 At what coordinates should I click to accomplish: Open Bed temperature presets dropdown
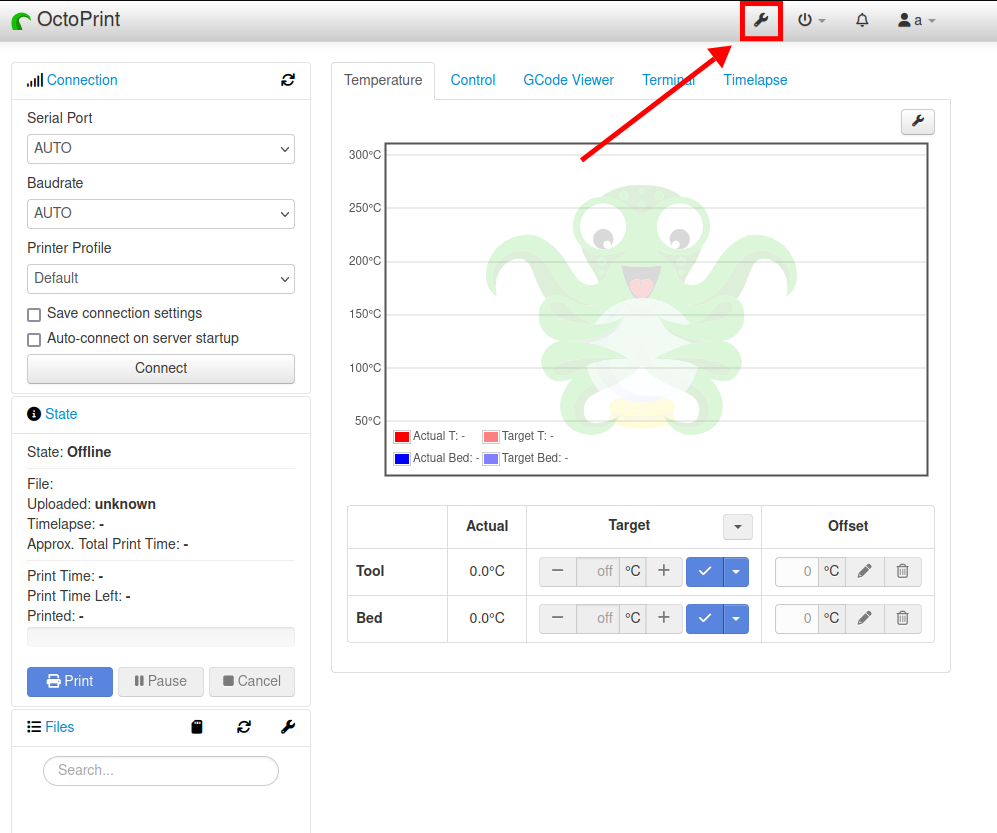click(x=736, y=619)
